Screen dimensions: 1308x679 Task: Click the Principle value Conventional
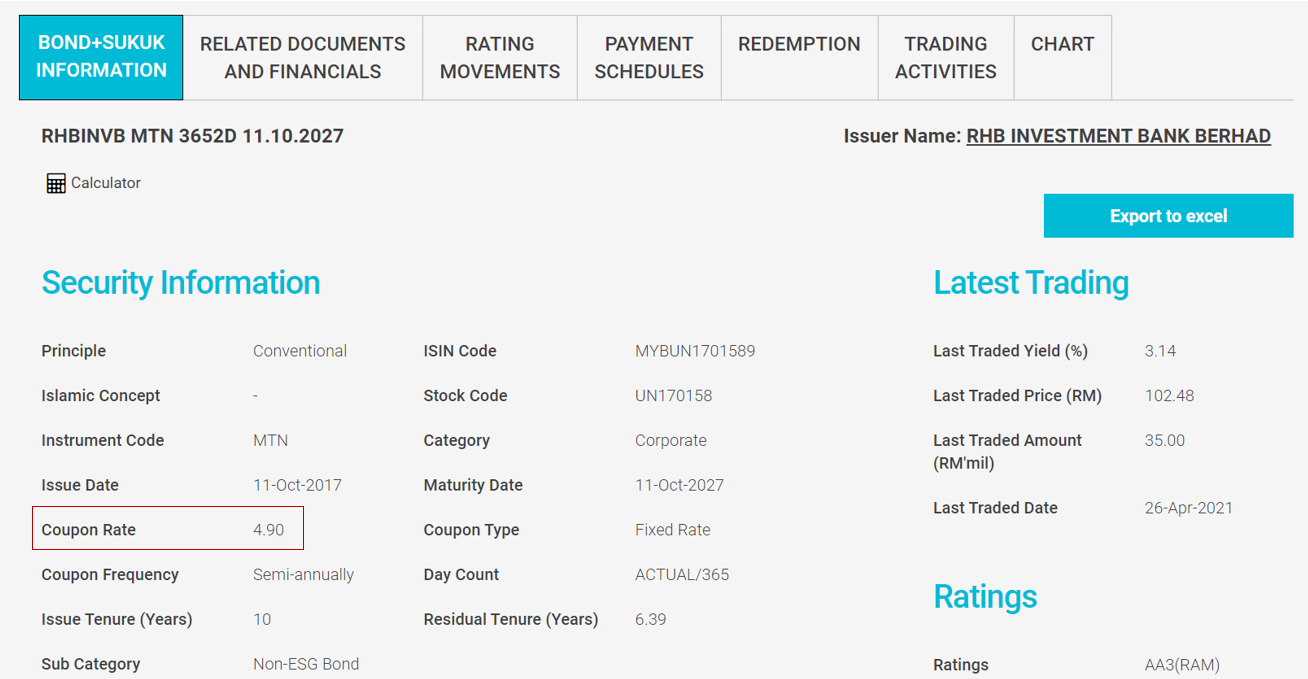click(x=300, y=351)
